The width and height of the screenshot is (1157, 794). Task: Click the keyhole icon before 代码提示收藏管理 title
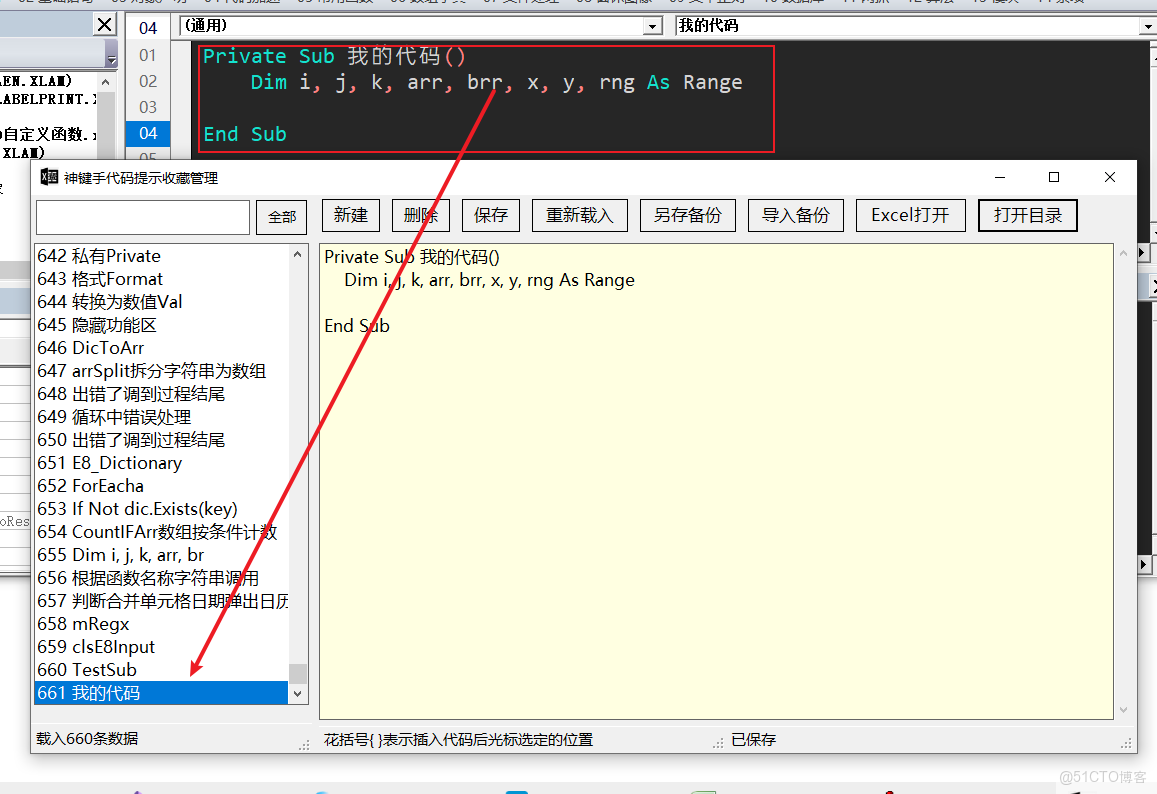point(49,176)
